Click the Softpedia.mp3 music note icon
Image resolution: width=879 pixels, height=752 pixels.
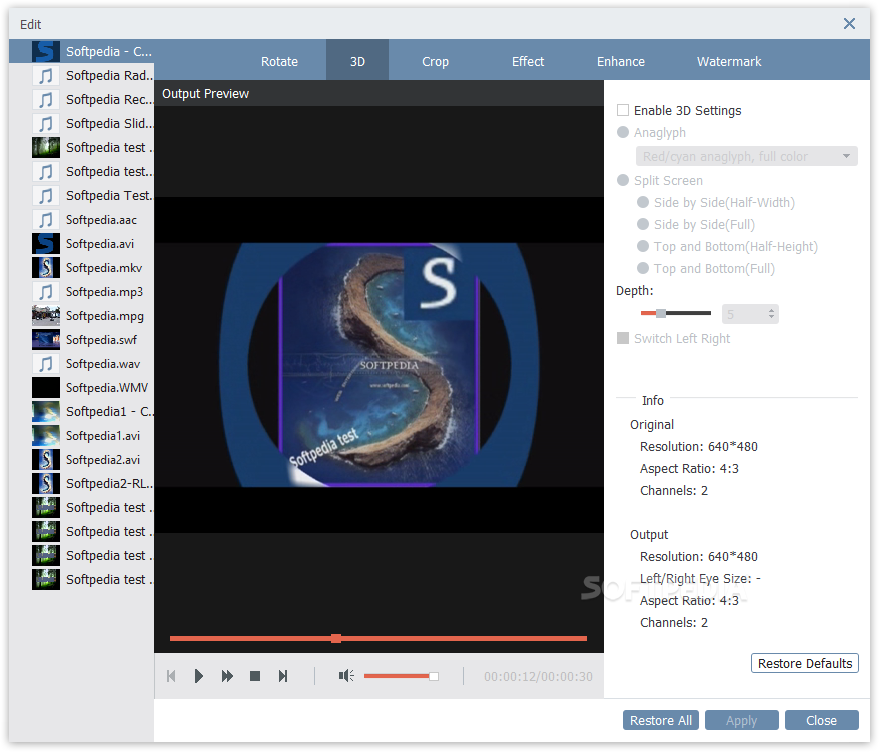pos(46,292)
